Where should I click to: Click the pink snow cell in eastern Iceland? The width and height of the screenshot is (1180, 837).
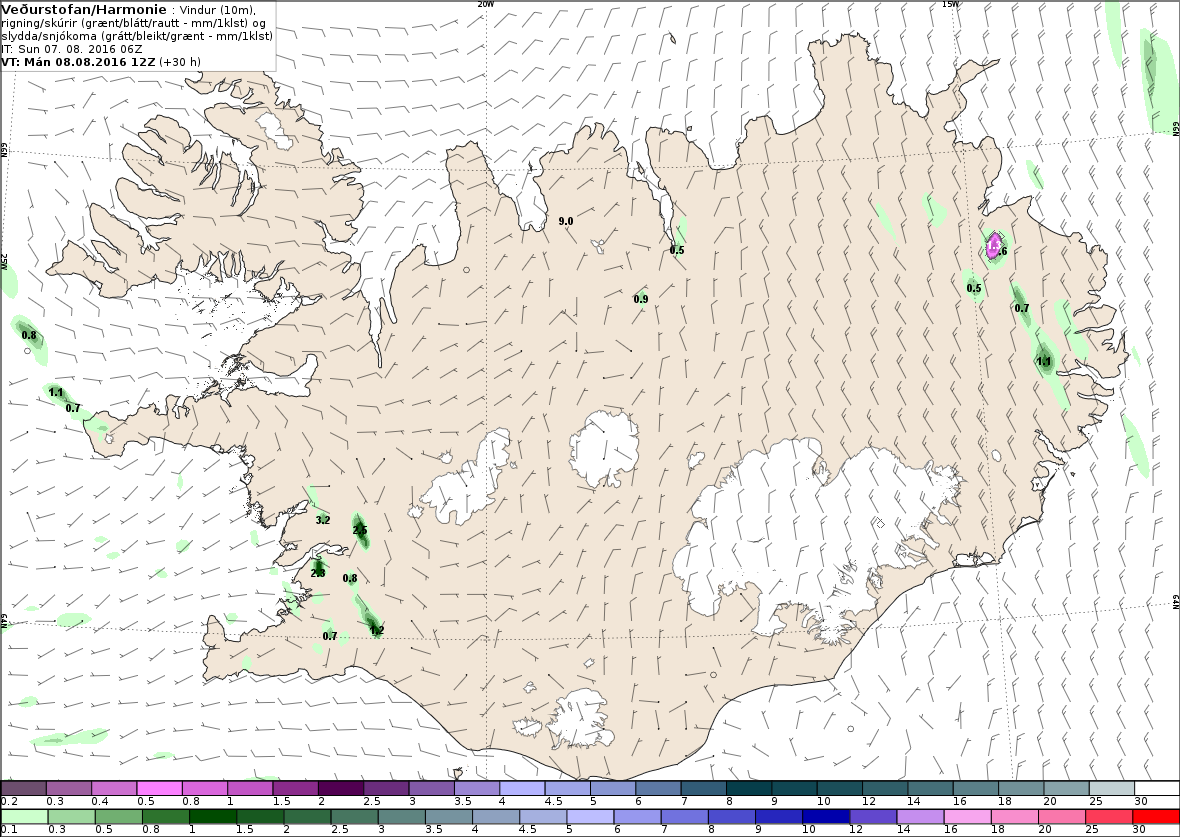(993, 245)
